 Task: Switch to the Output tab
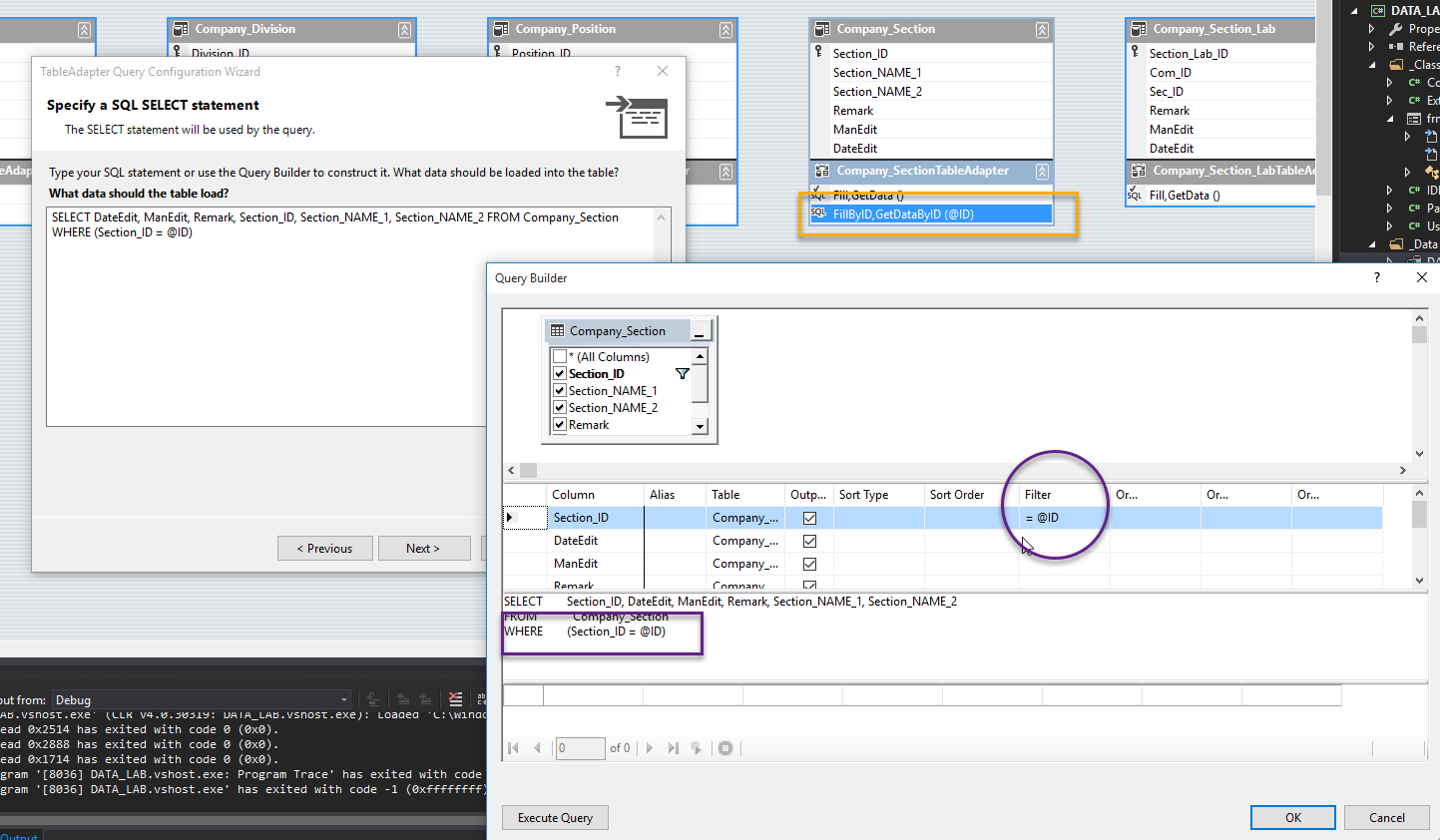tap(19, 835)
